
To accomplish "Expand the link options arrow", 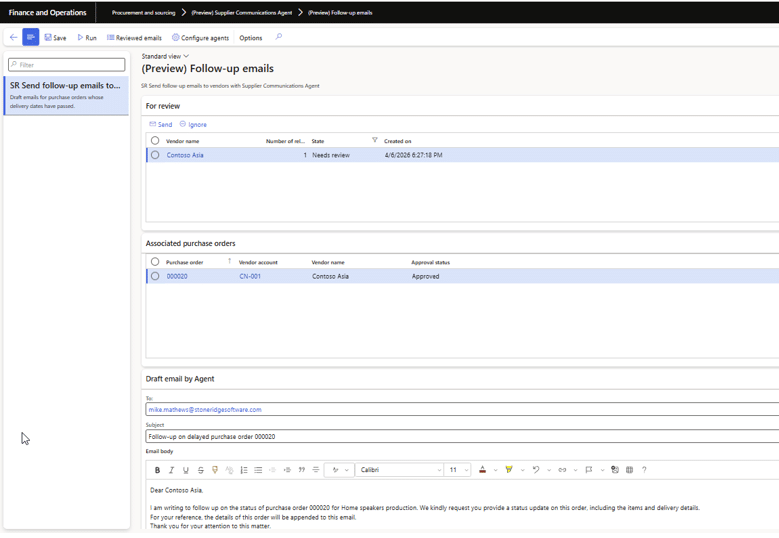I will (x=575, y=470).
